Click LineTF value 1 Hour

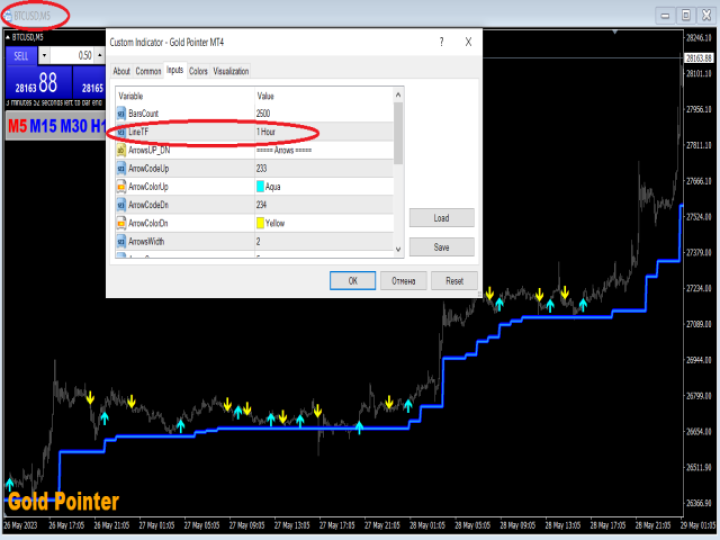[x=266, y=132]
